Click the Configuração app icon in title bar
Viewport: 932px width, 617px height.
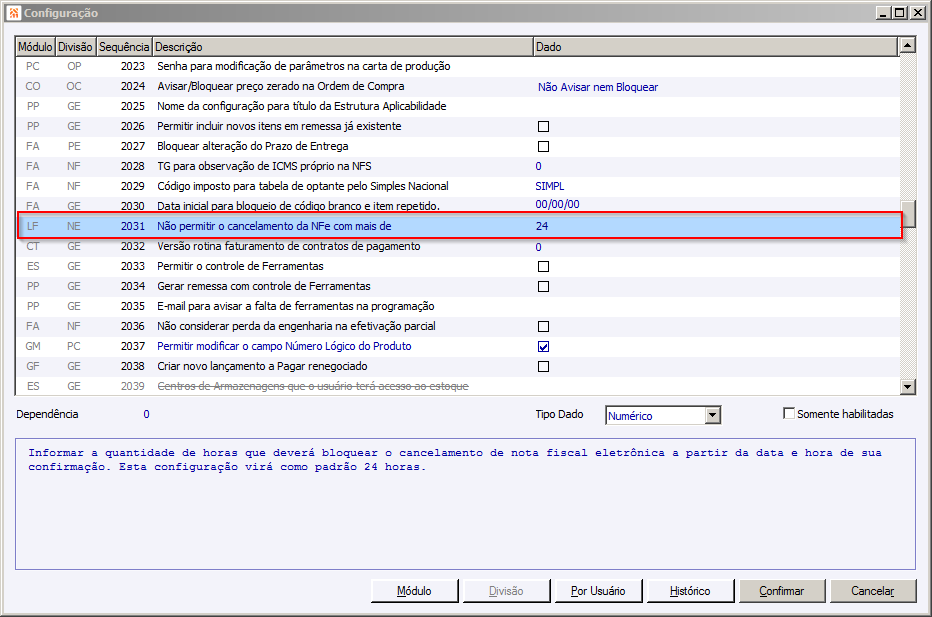14,12
